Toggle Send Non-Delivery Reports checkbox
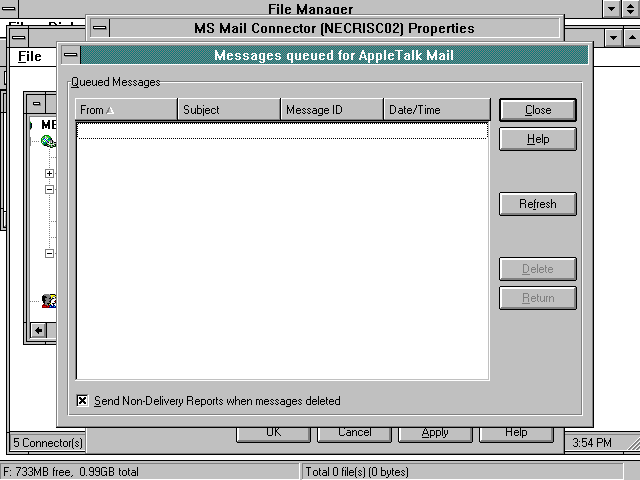The image size is (640, 480). pyautogui.click(x=82, y=401)
